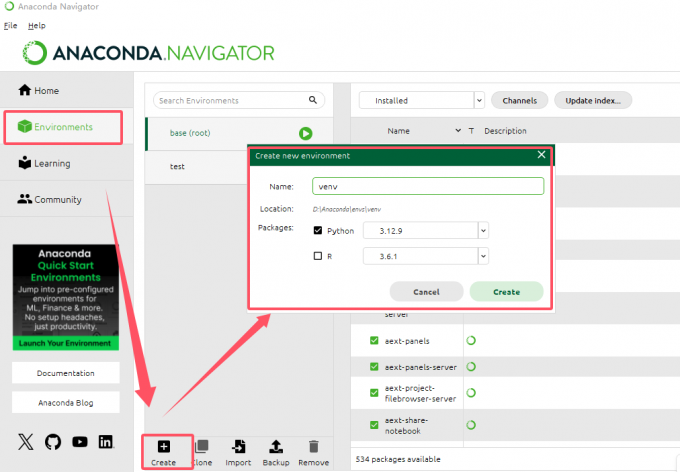
Task: Expand the Python version 3.12.9 dropdown
Action: [484, 231]
